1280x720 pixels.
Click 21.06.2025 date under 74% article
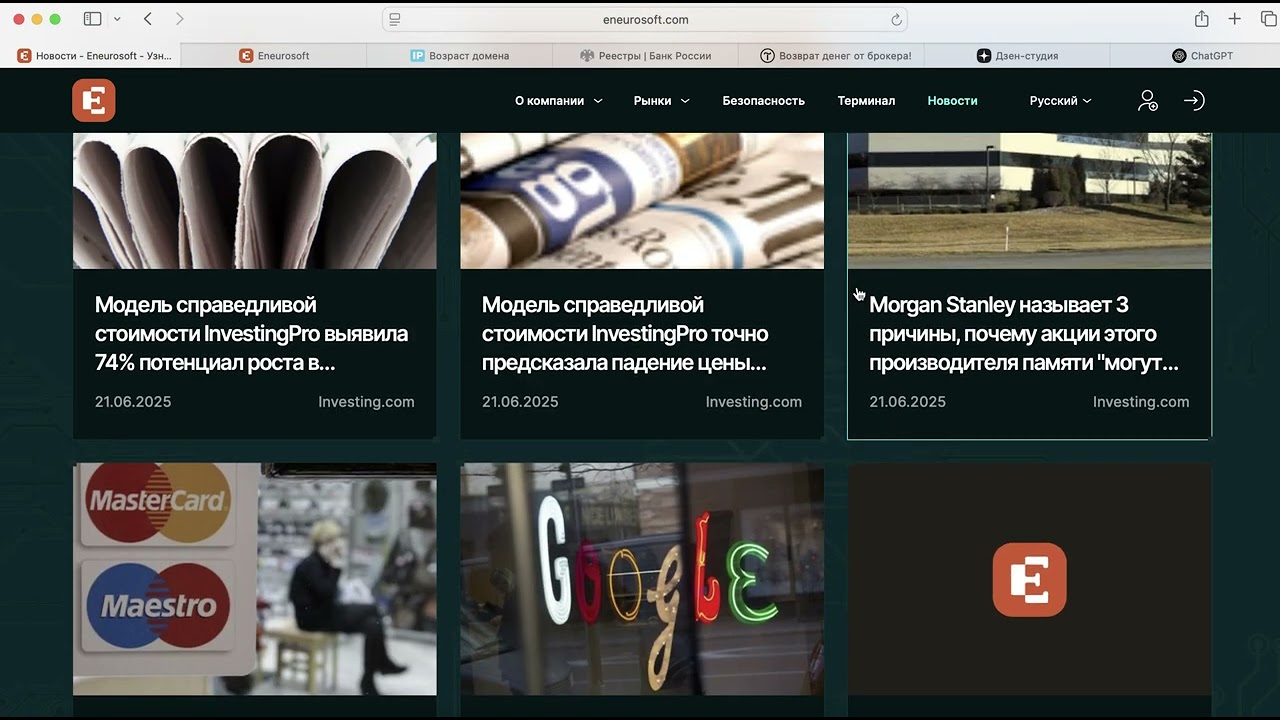[x=133, y=402]
